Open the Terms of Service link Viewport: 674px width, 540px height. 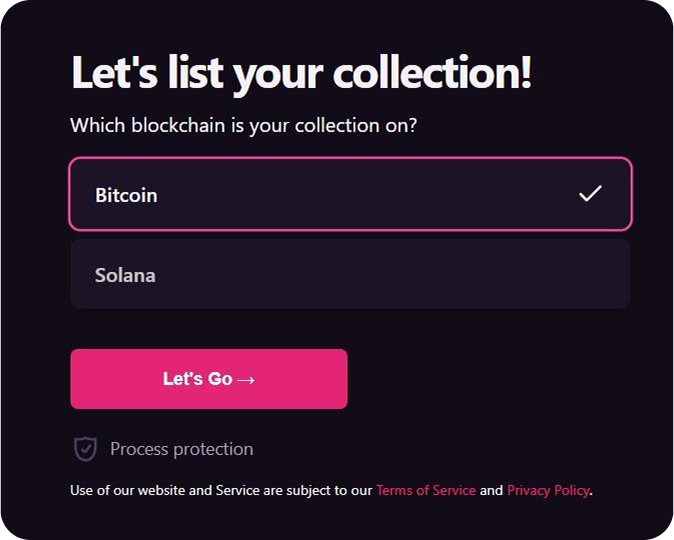pyautogui.click(x=426, y=490)
